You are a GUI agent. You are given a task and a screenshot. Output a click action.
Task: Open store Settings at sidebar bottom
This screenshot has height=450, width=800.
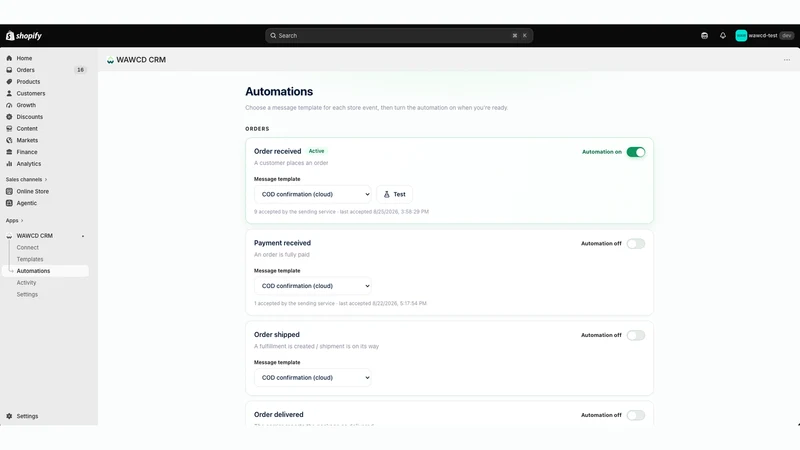coord(27,416)
